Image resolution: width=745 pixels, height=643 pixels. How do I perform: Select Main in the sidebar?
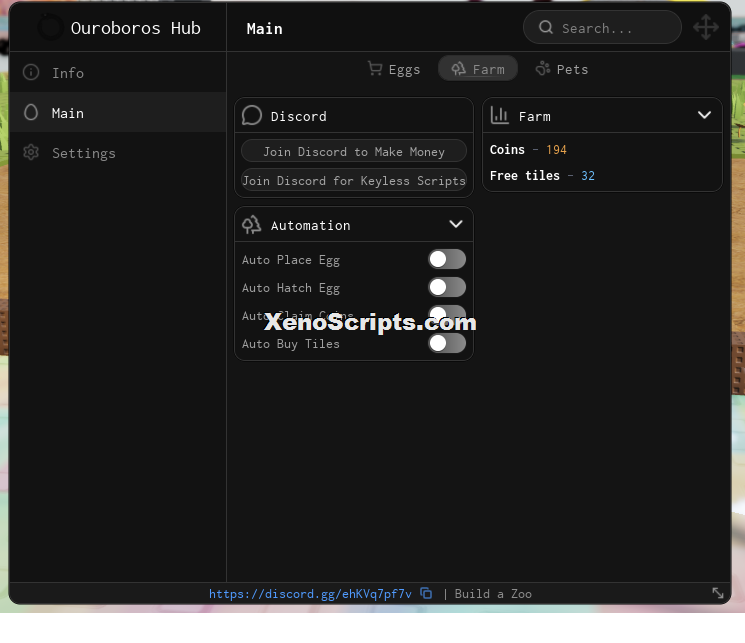click(117, 113)
